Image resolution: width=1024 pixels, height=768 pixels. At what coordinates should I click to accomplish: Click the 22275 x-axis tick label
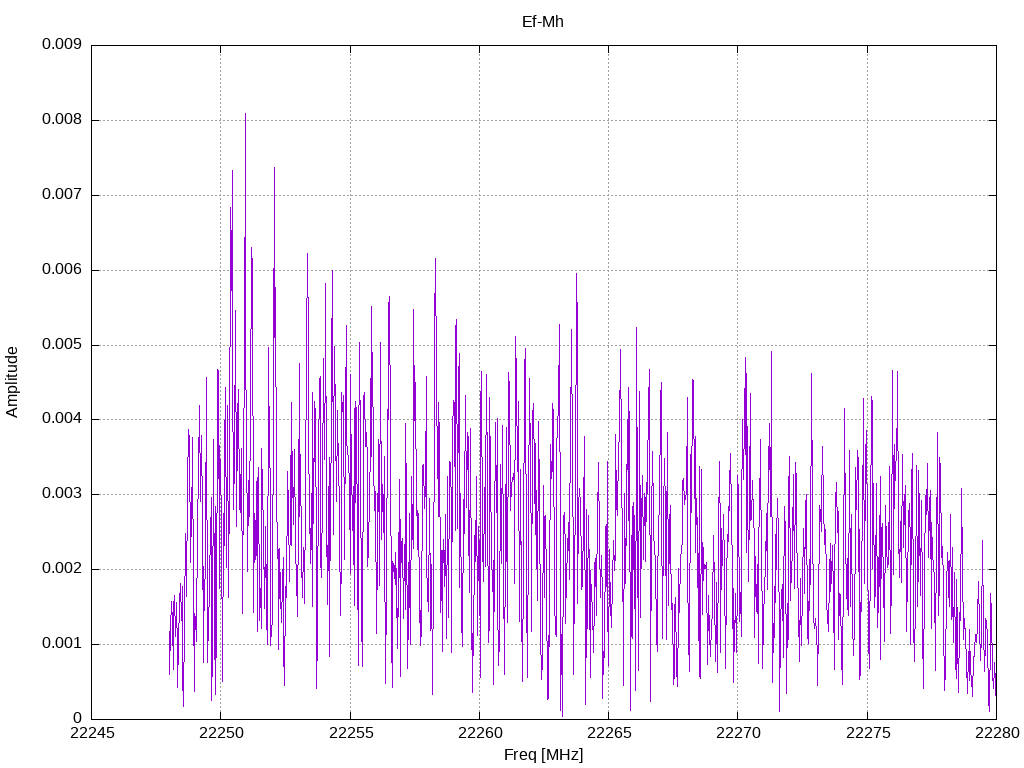click(867, 733)
